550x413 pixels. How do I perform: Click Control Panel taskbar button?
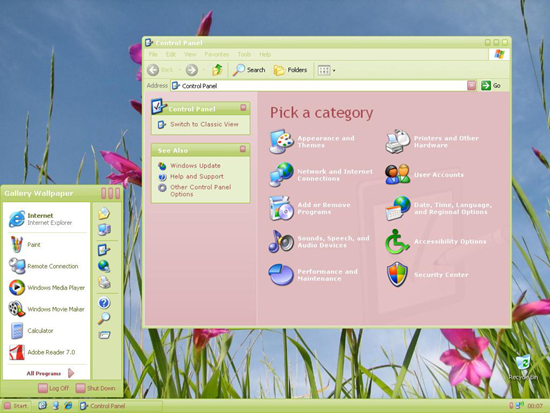(x=120, y=406)
